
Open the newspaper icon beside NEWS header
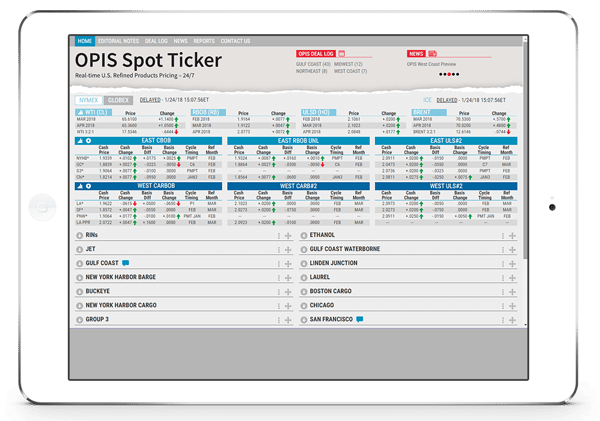[432, 54]
